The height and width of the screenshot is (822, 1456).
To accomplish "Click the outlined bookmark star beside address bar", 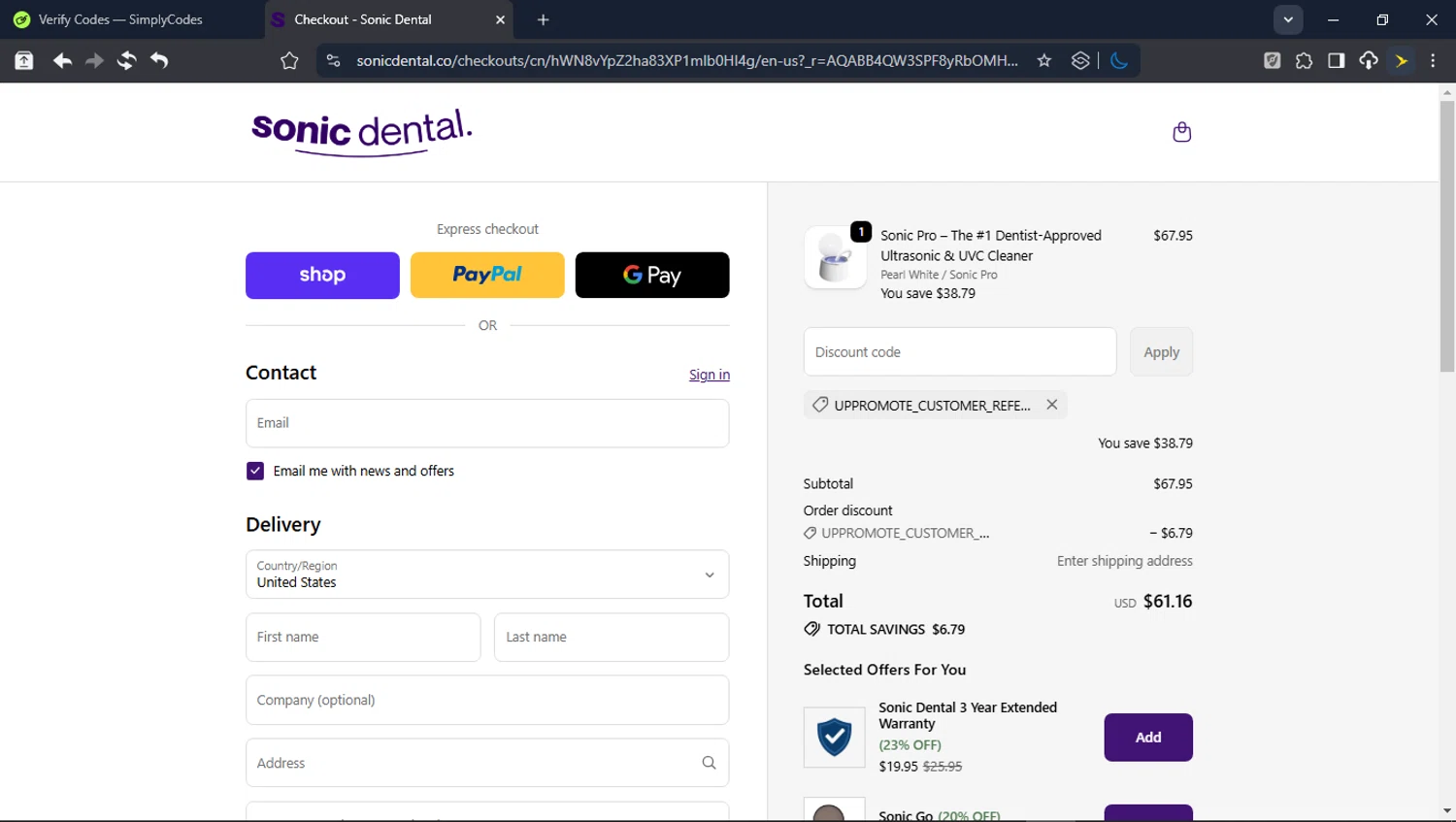I will point(289,60).
